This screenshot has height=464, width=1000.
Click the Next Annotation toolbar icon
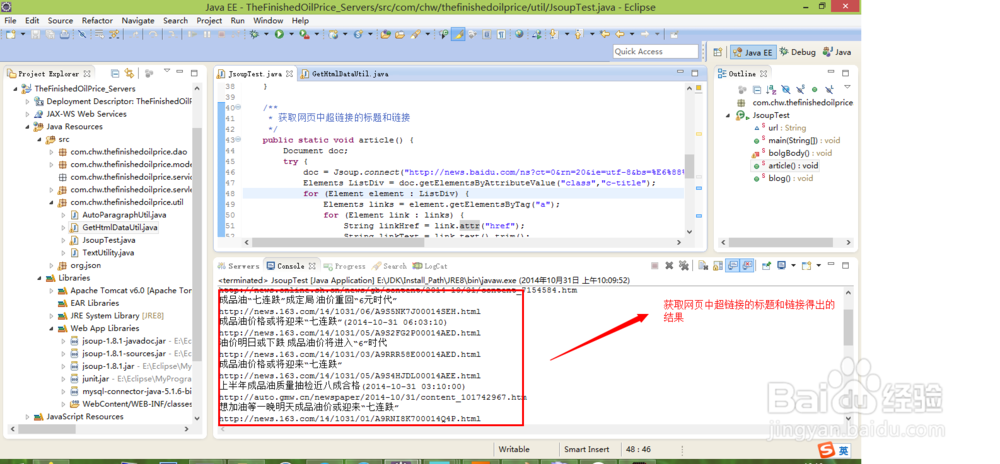click(554, 34)
